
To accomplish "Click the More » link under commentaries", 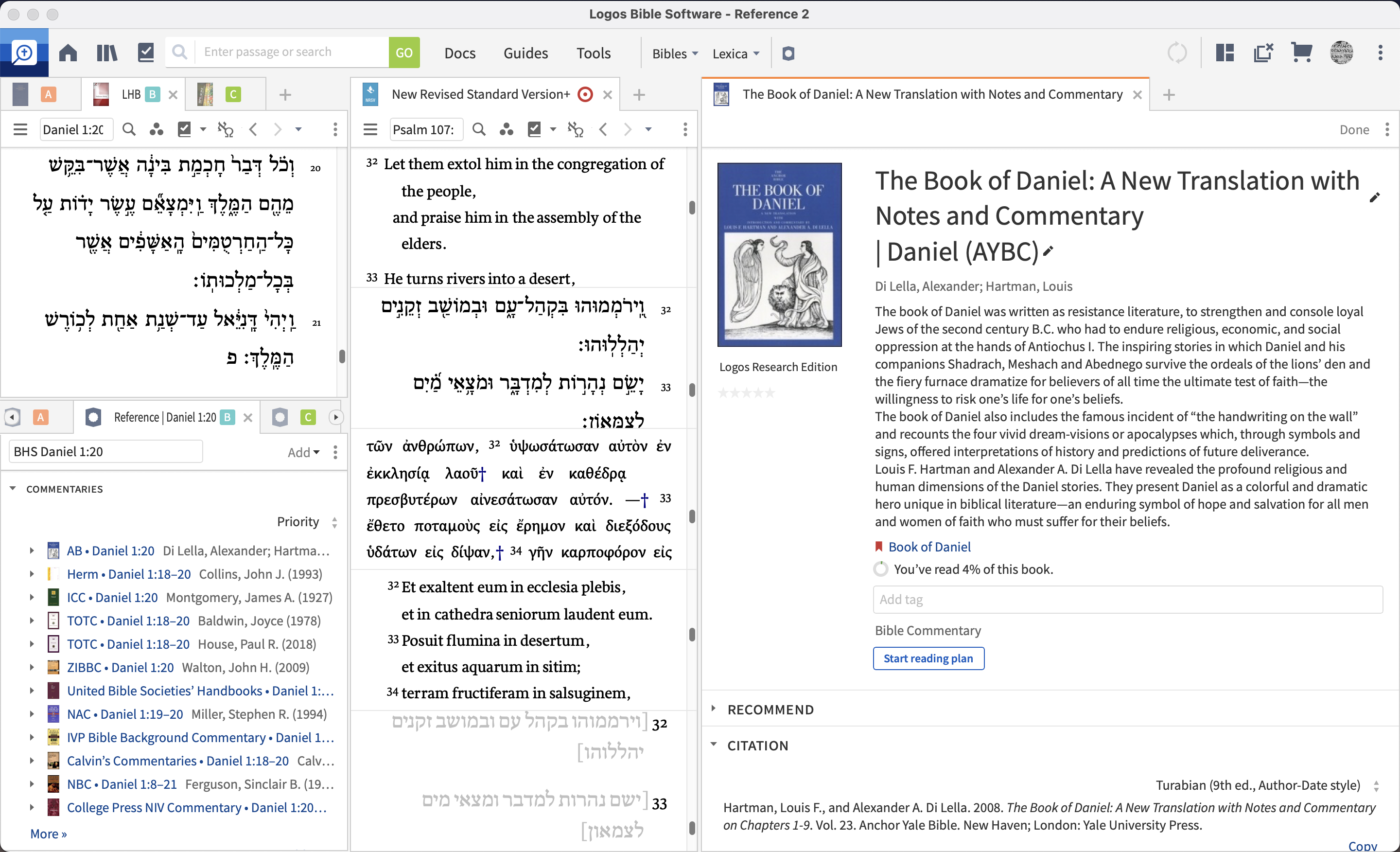I will point(48,833).
